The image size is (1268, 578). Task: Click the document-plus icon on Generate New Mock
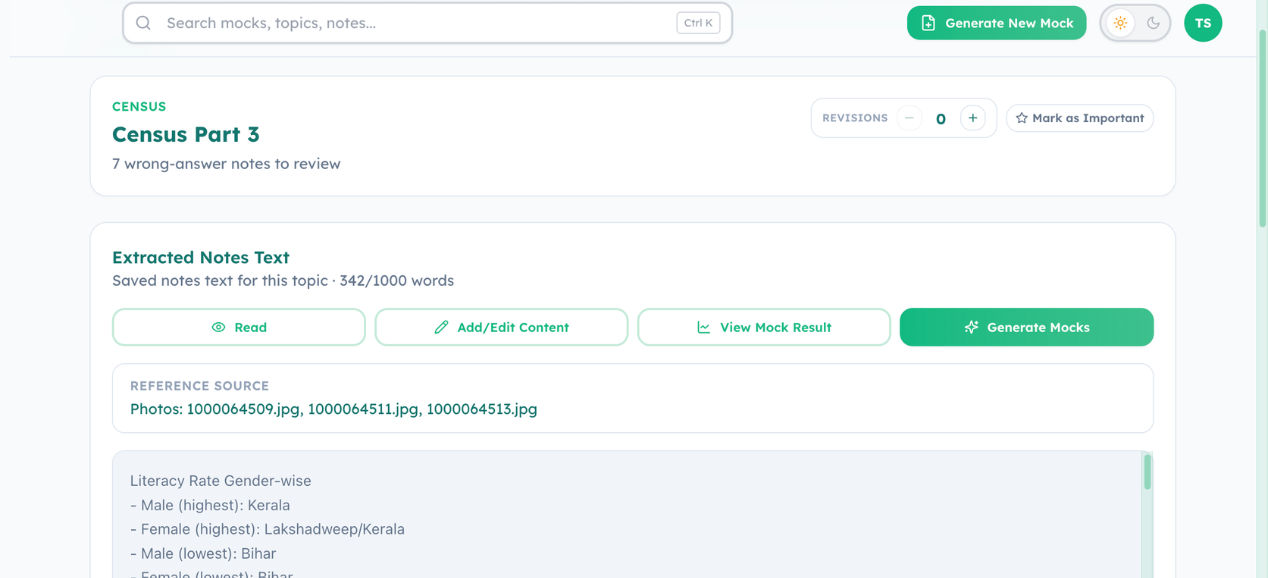coord(928,23)
